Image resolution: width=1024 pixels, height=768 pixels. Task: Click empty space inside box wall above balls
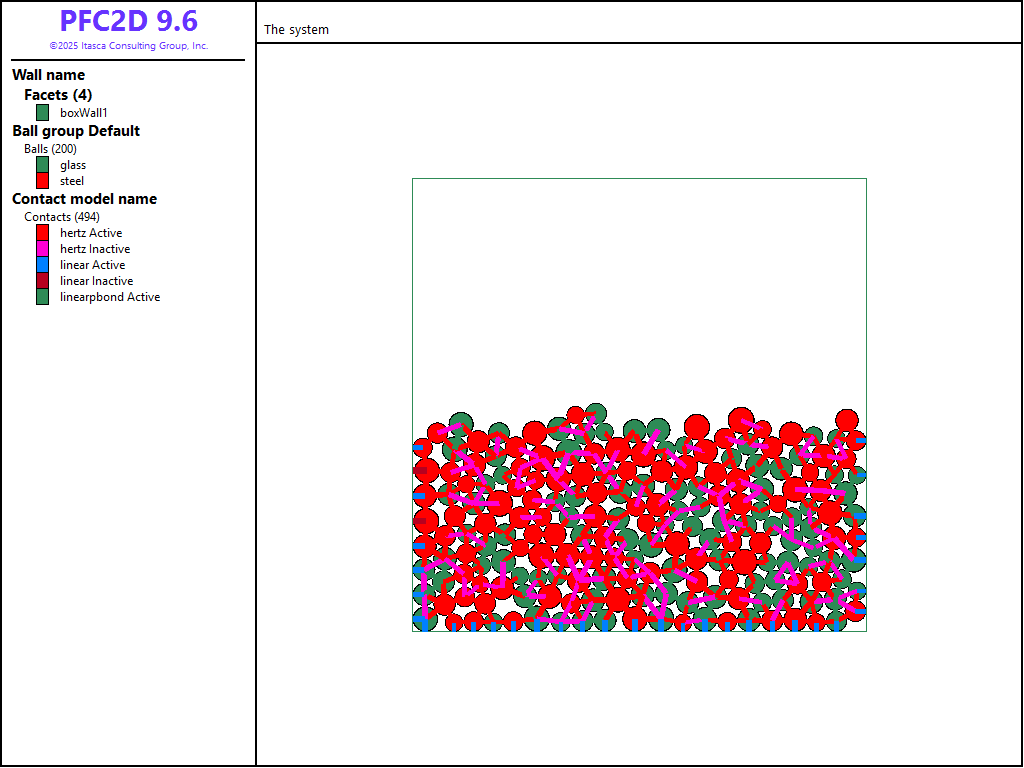pyautogui.click(x=640, y=290)
